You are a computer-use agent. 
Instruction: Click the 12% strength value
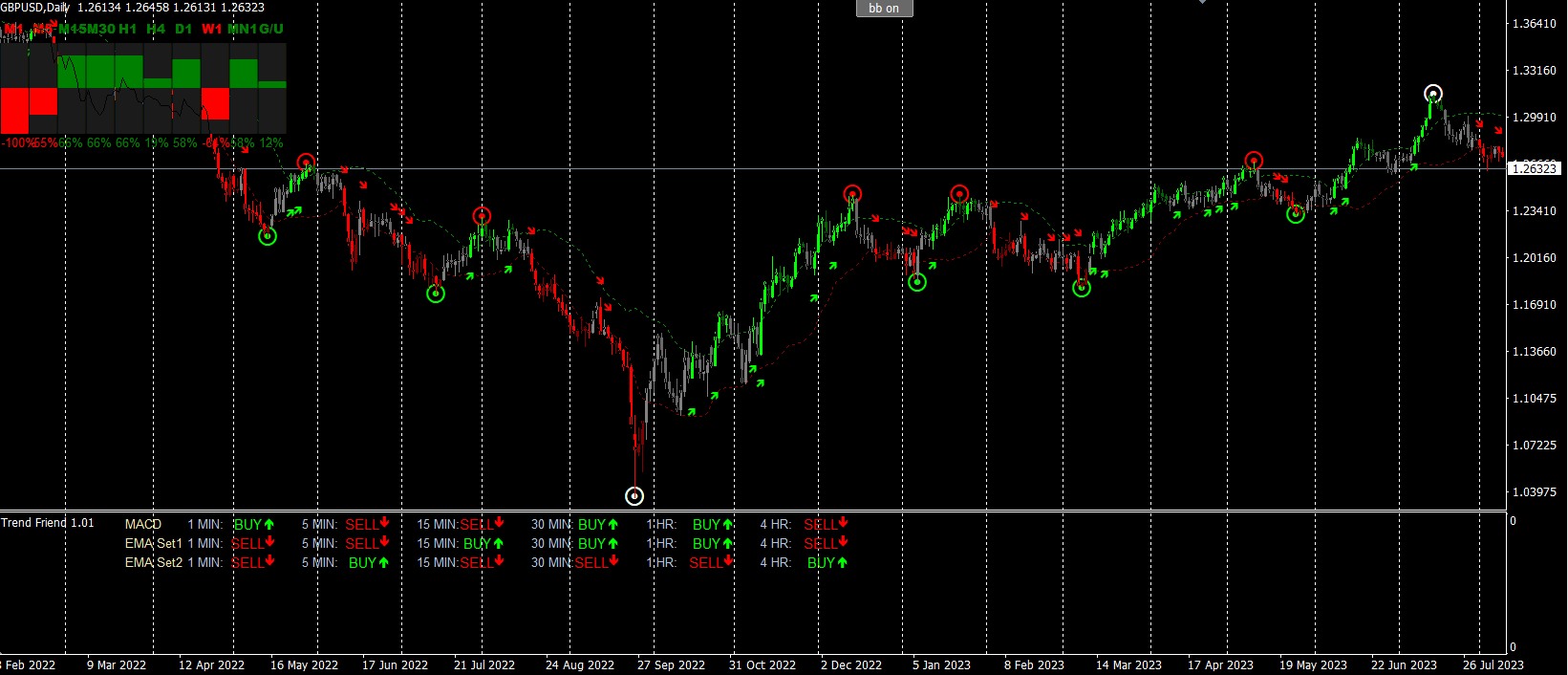[271, 142]
